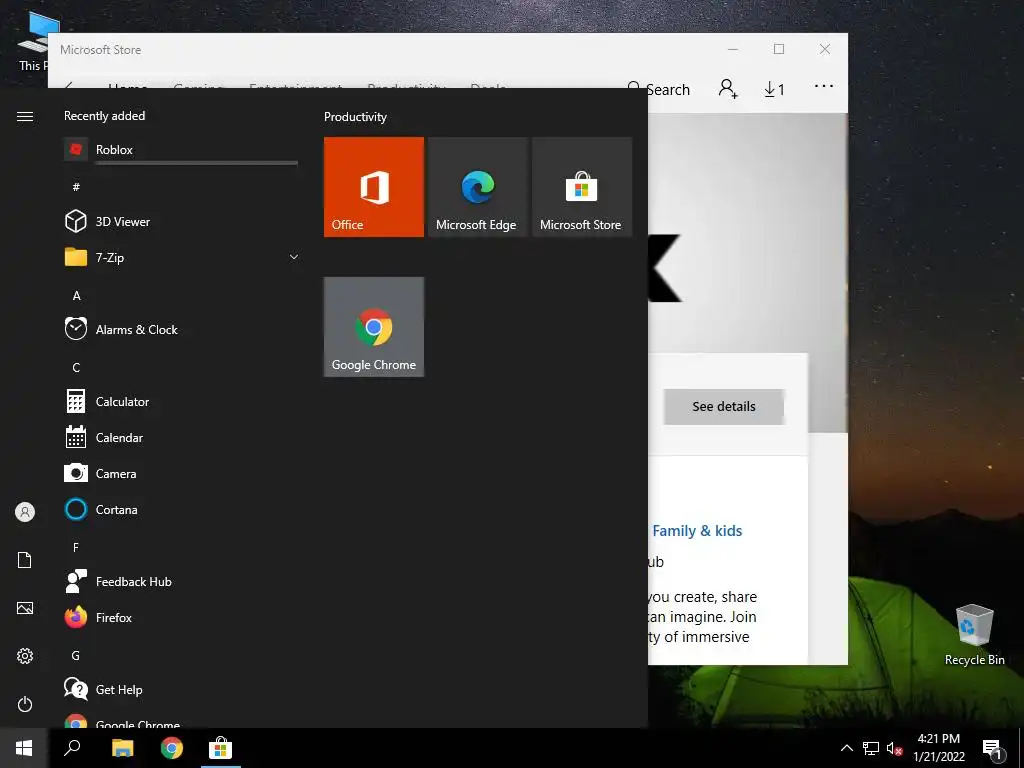Click the Recently added heading
This screenshot has height=768, width=1024.
(104, 116)
